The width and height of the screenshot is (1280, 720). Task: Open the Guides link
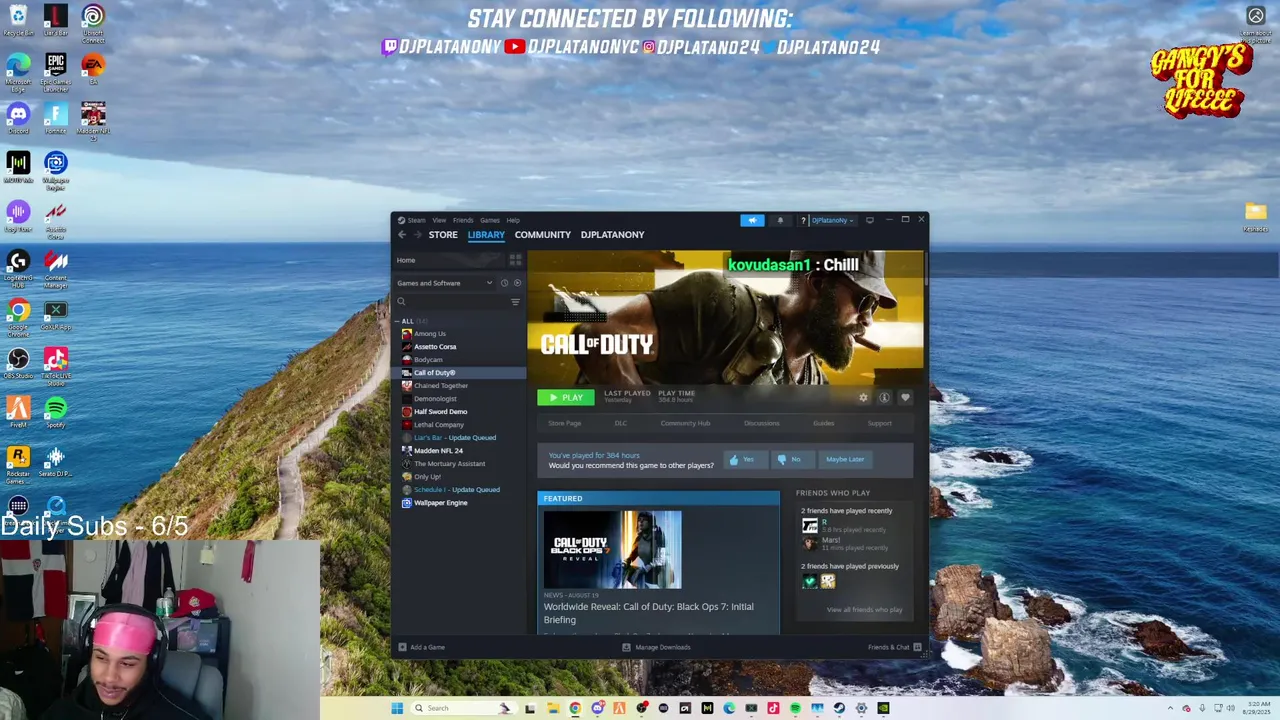(823, 424)
